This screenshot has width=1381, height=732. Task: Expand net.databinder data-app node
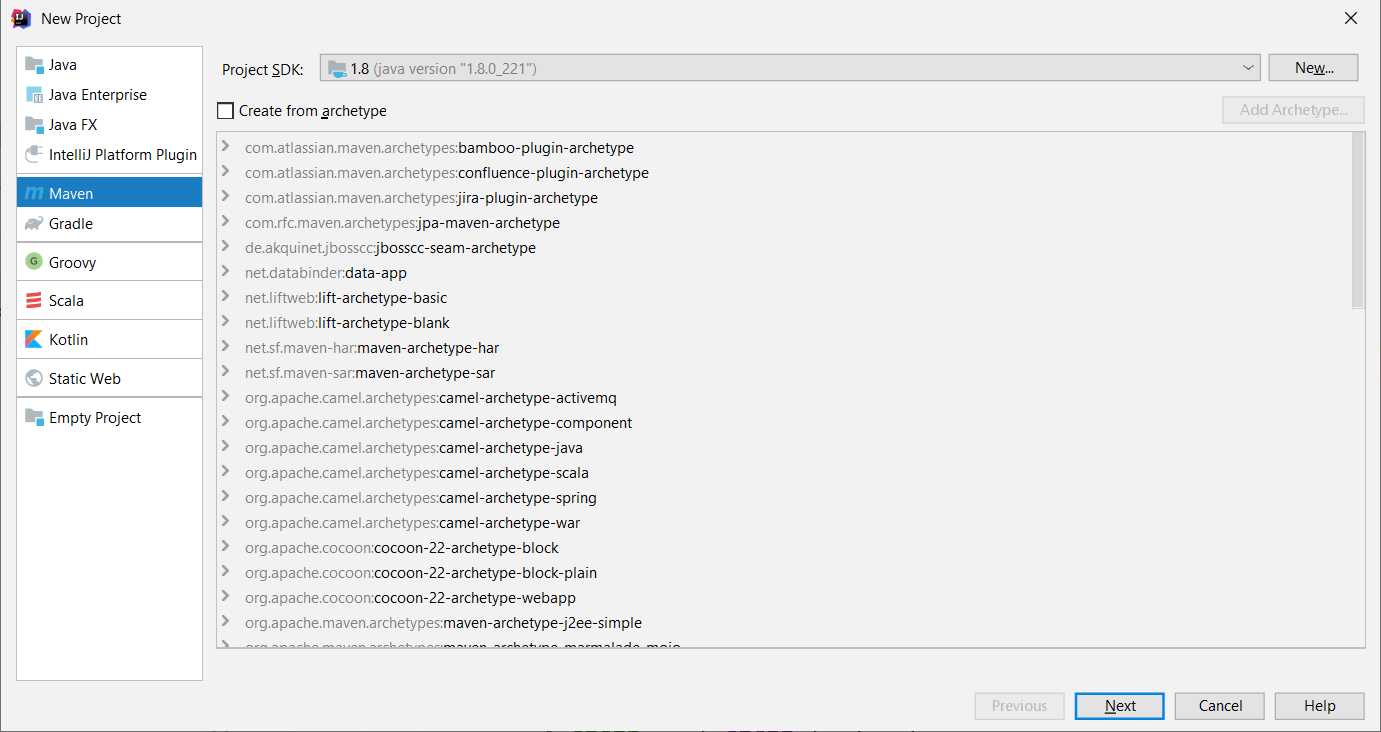pyautogui.click(x=226, y=272)
